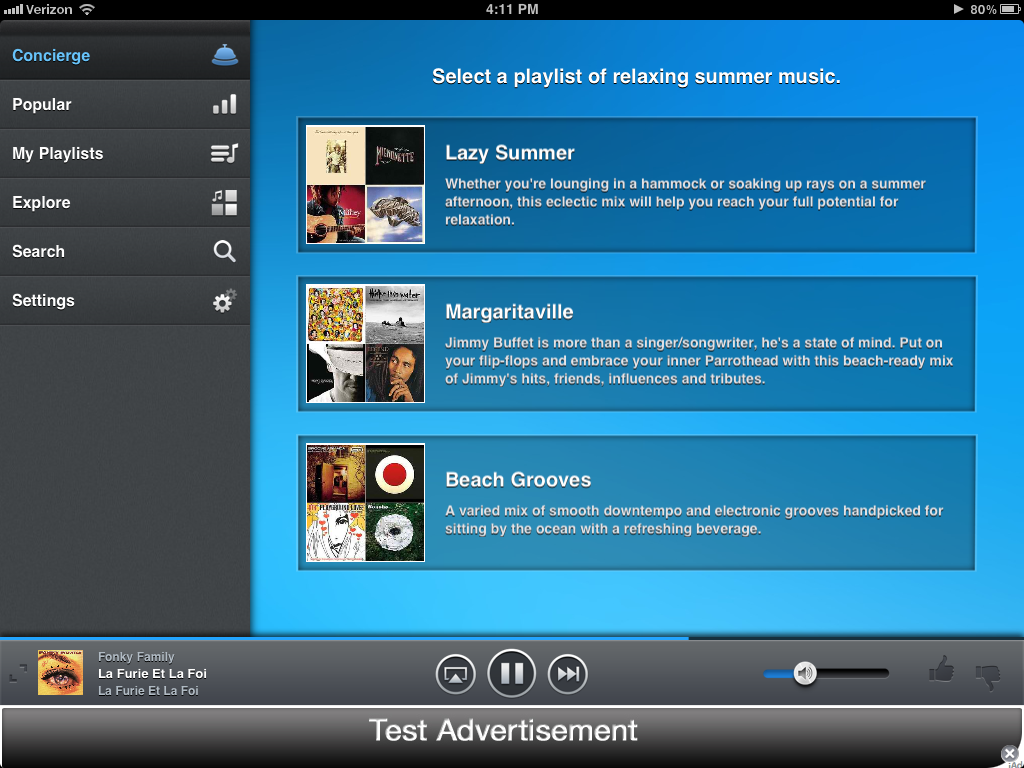Screen dimensions: 1024x768
Task: Open the AirPlay output picker
Action: tap(455, 674)
